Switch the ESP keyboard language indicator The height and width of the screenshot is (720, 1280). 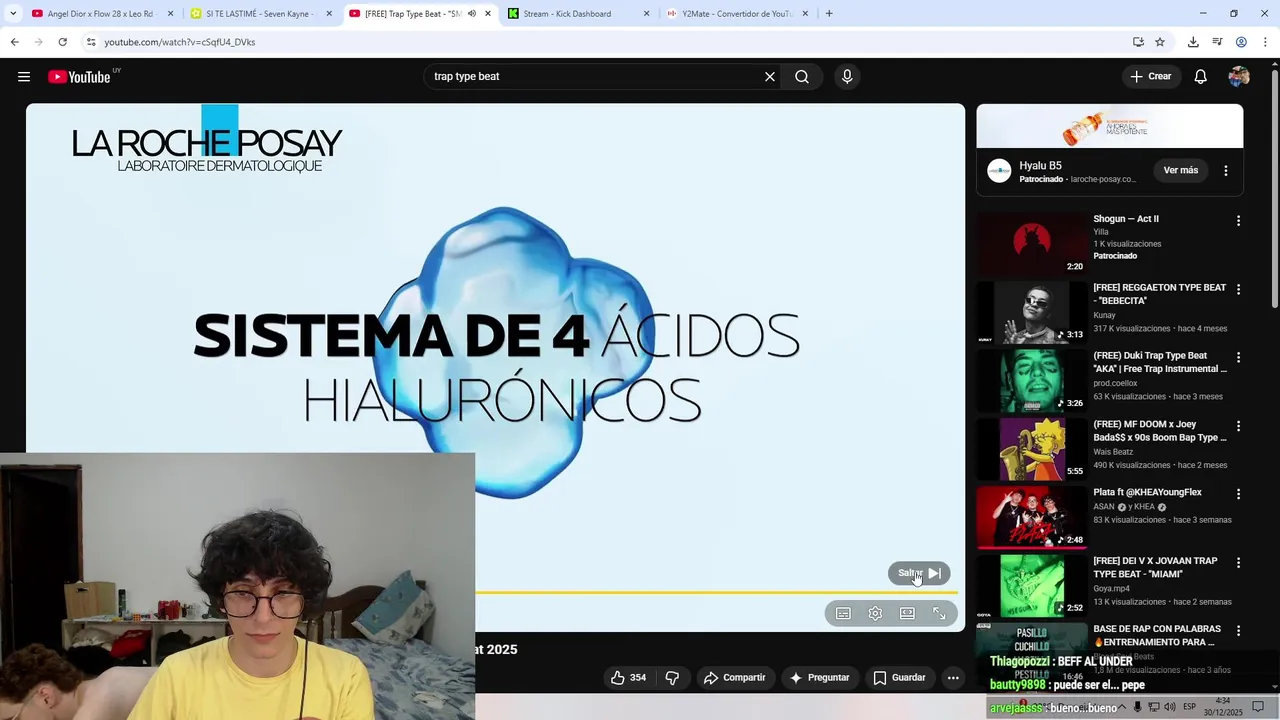pos(1190,707)
